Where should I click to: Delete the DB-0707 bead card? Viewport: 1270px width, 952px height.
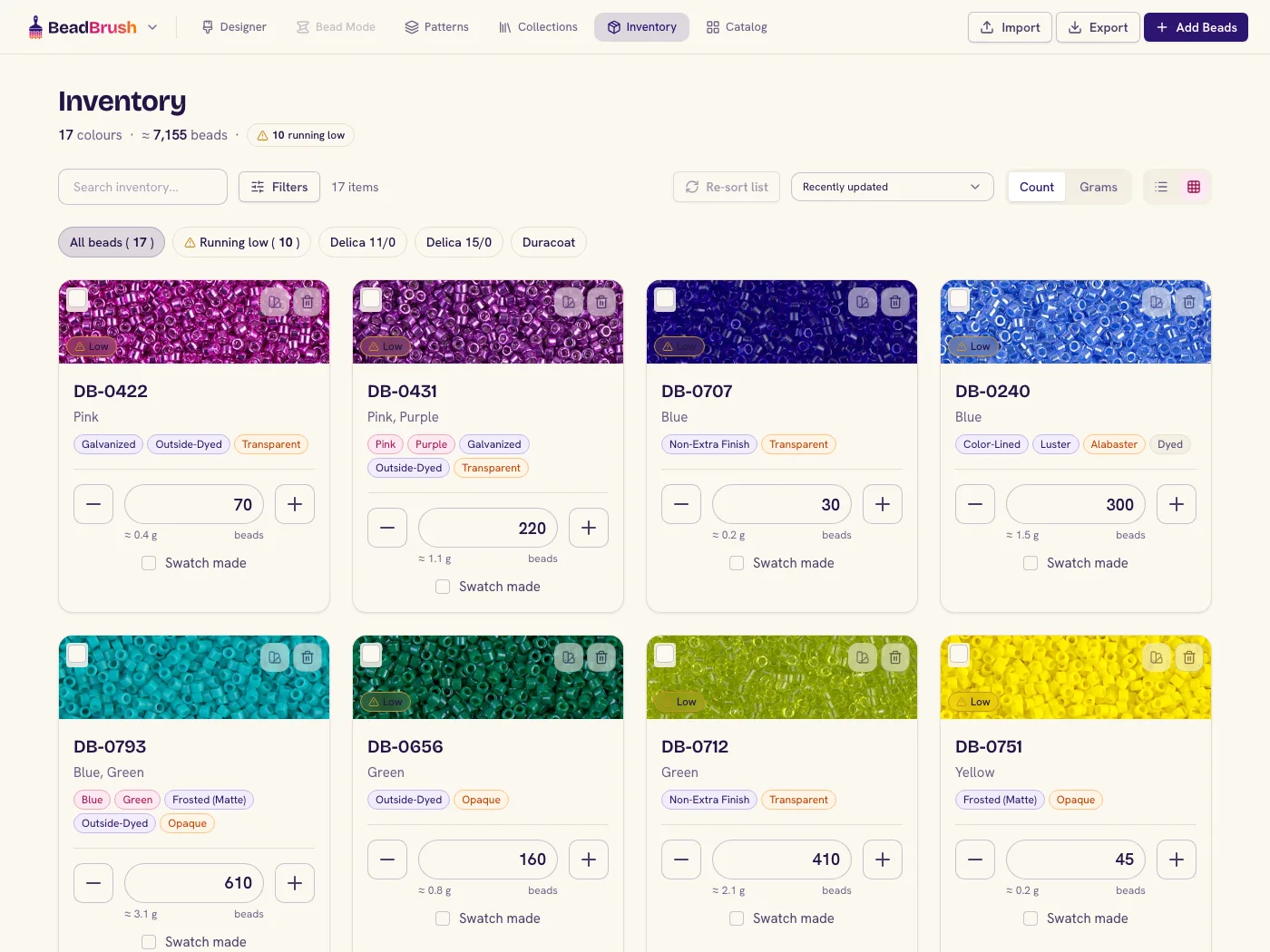[895, 302]
